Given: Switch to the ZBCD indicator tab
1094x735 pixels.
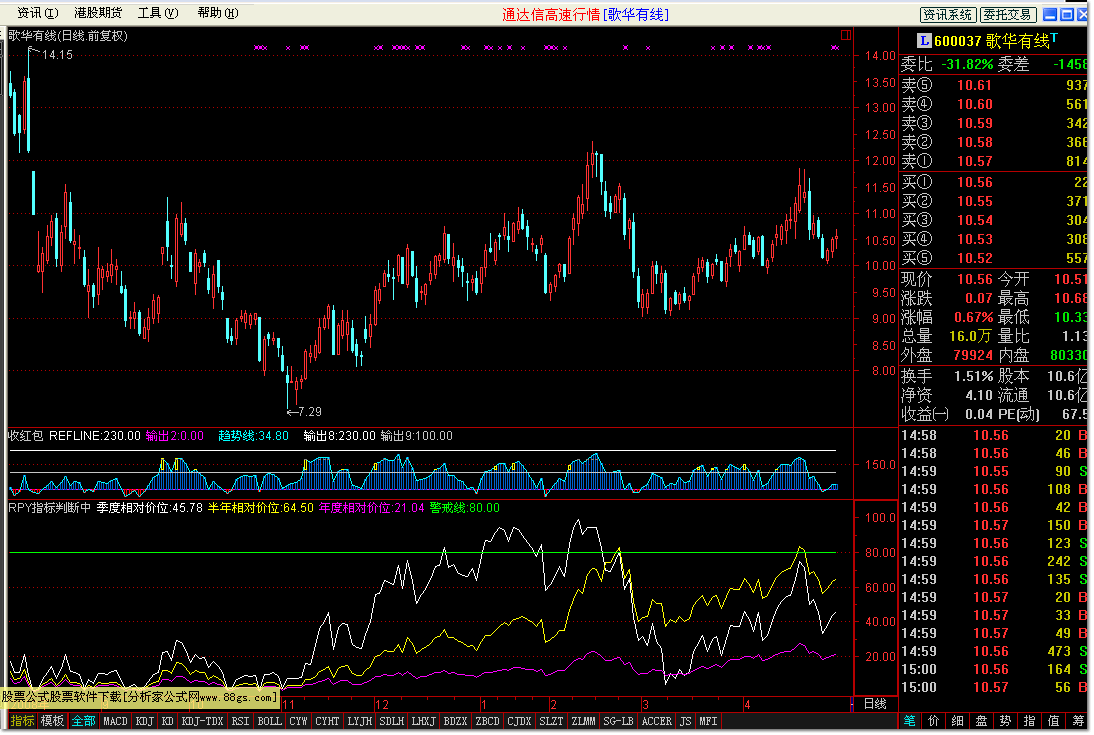Looking at the screenshot, I should (488, 721).
